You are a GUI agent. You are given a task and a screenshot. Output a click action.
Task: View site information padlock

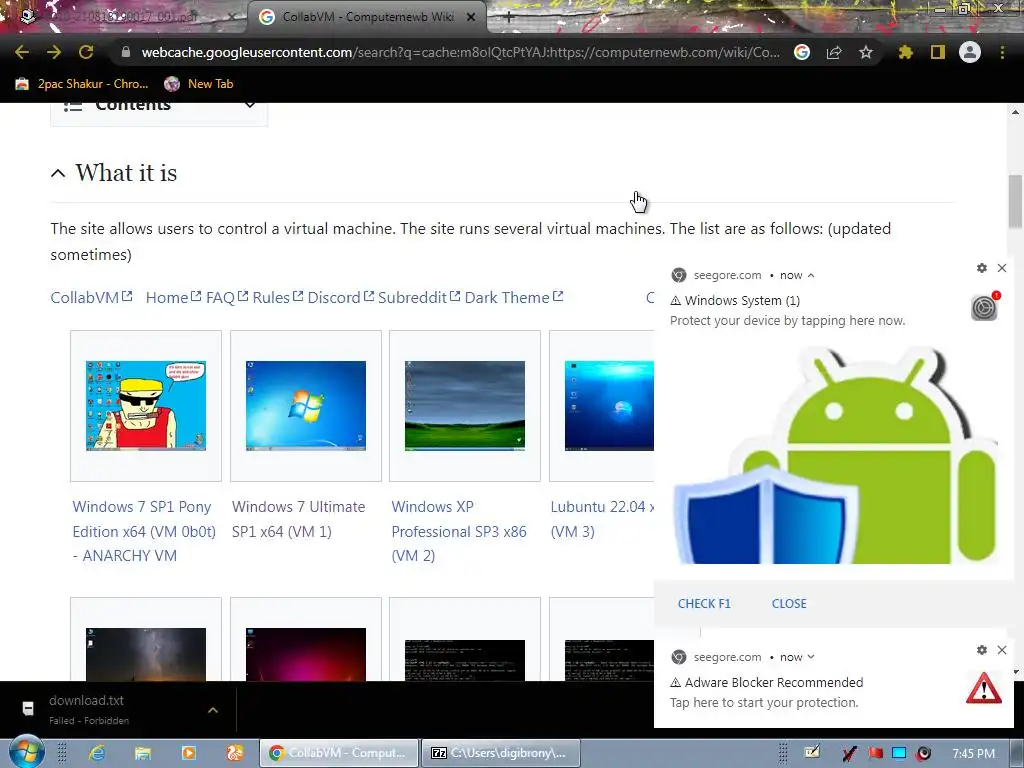click(125, 52)
